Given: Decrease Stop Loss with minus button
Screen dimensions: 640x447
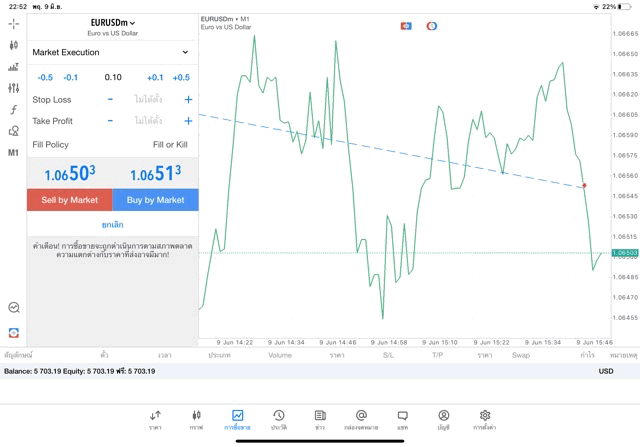Looking at the screenshot, I should 110,99.
